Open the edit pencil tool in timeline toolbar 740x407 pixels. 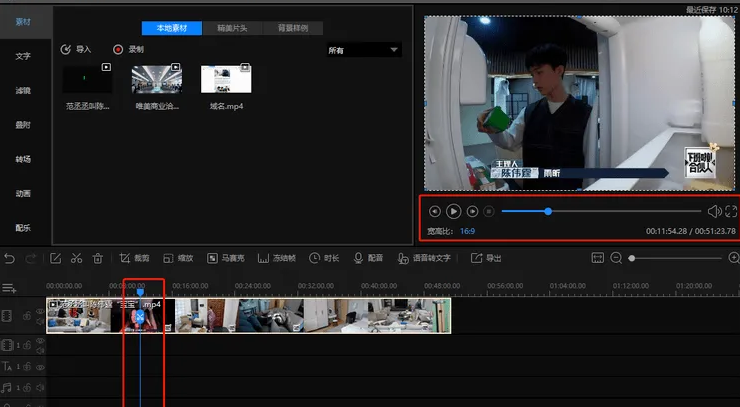[x=55, y=258]
